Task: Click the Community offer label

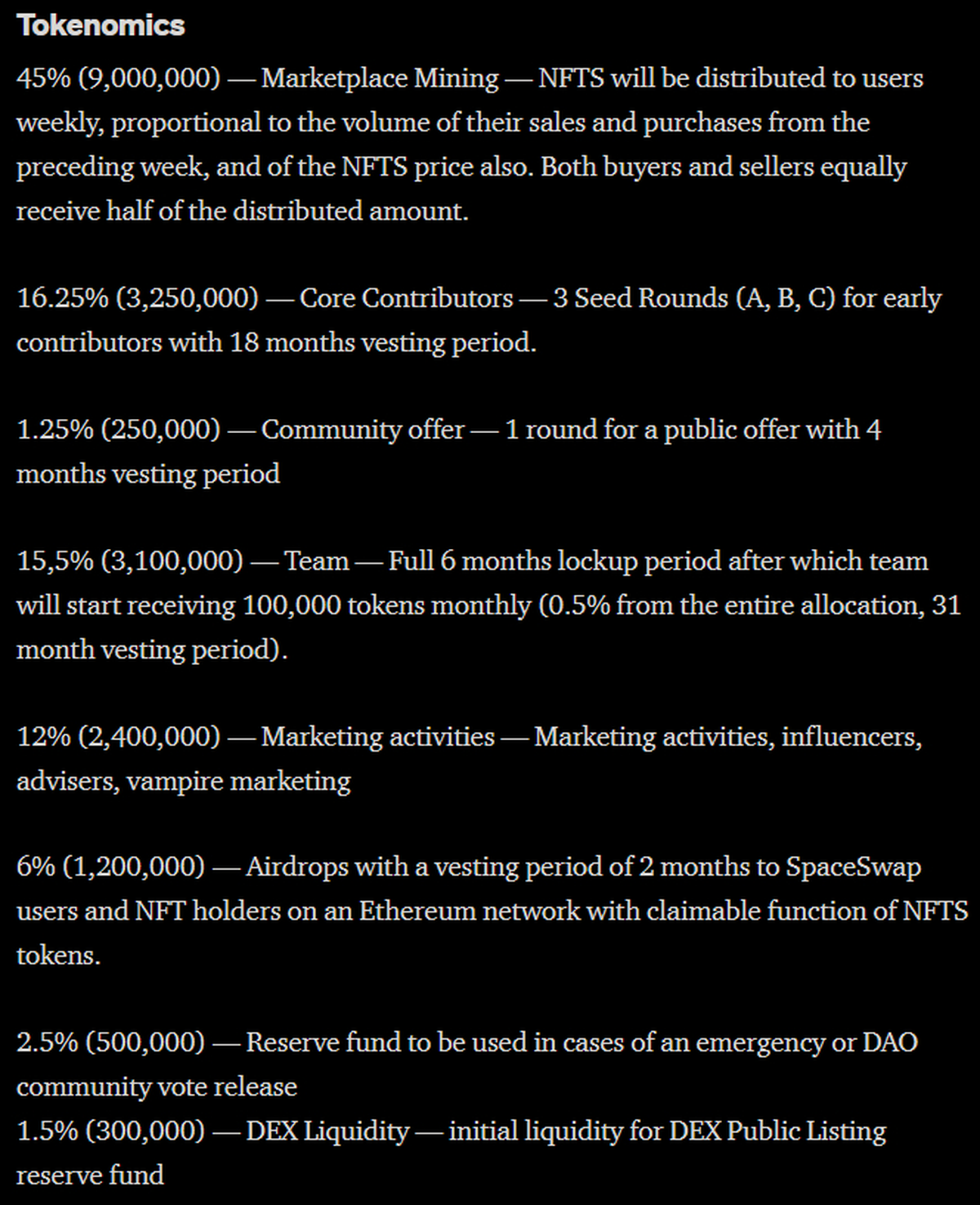Action: (x=363, y=430)
